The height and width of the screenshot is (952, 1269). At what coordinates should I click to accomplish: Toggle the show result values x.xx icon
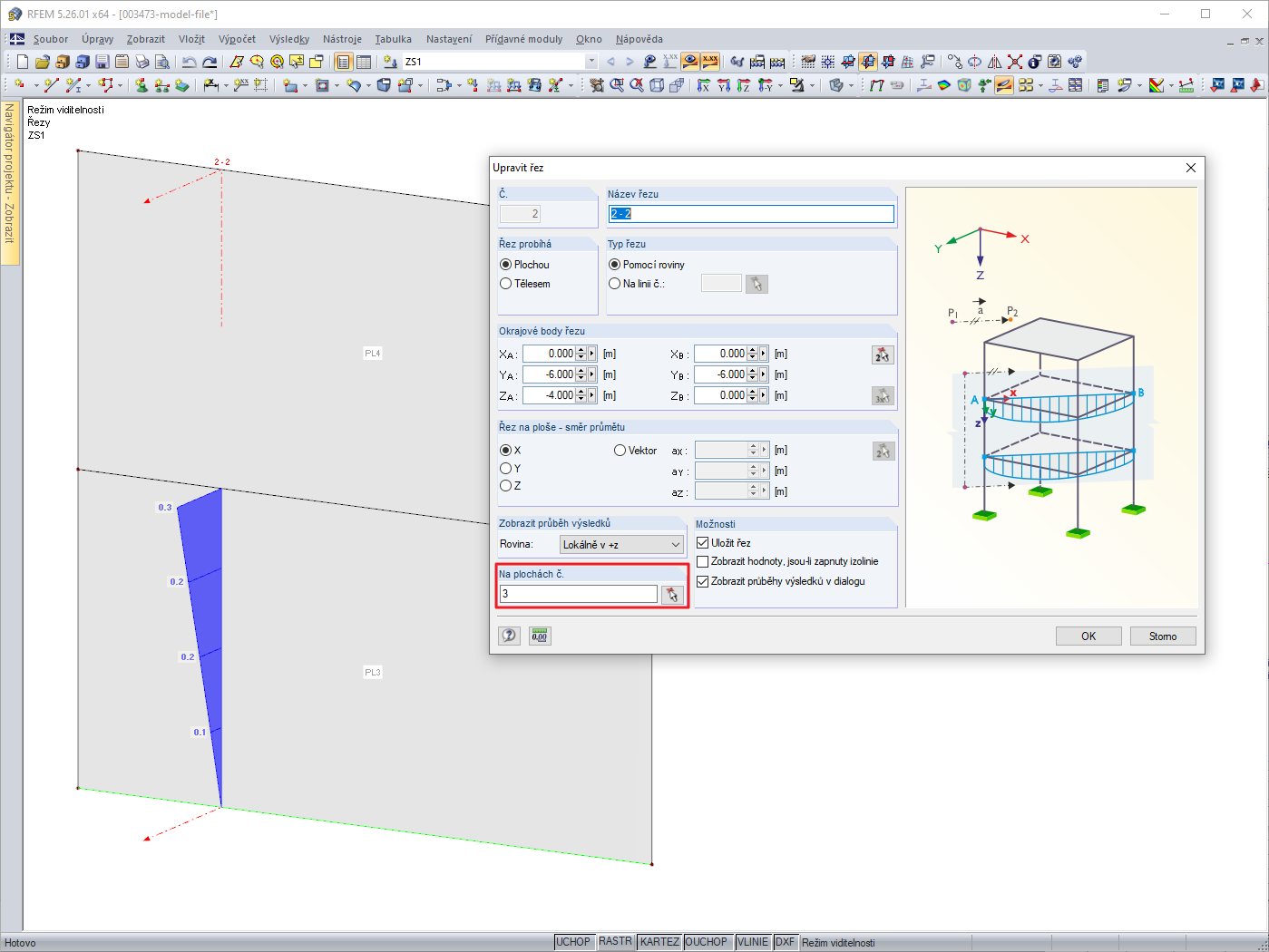click(x=710, y=62)
